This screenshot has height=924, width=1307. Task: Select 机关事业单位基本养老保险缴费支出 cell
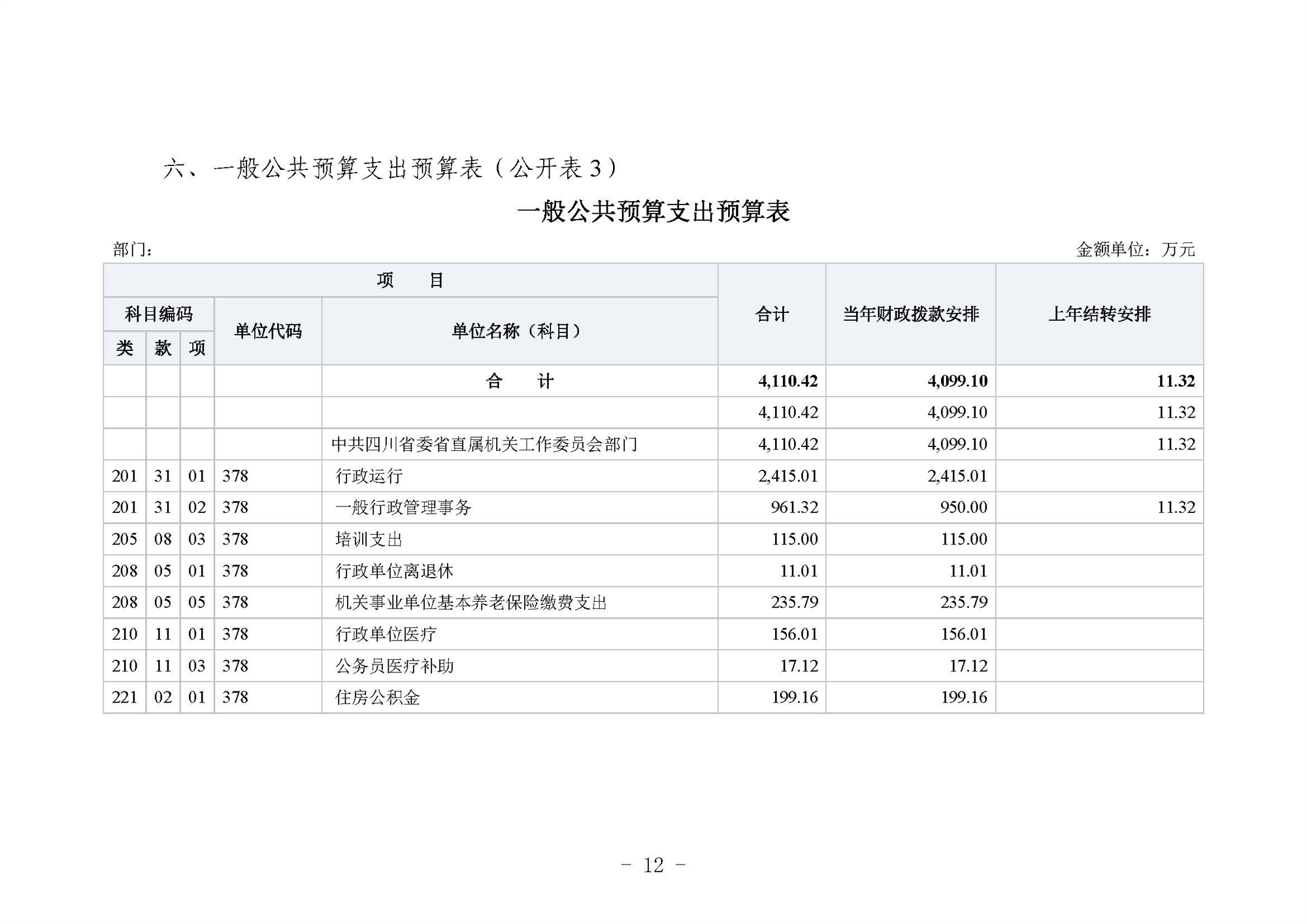471,602
